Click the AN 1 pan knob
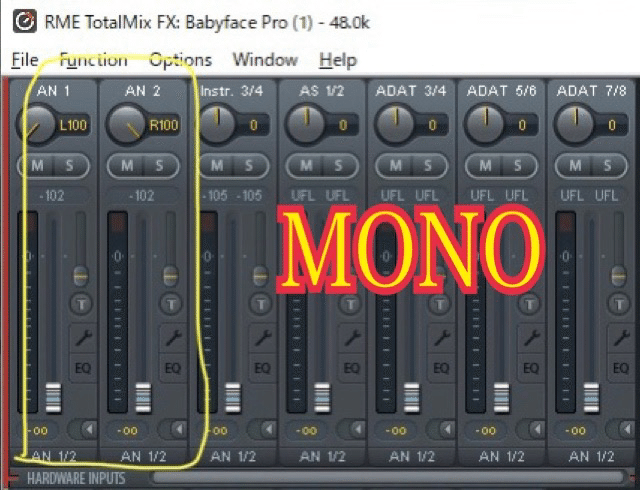This screenshot has width=640, height=490. [x=37, y=124]
